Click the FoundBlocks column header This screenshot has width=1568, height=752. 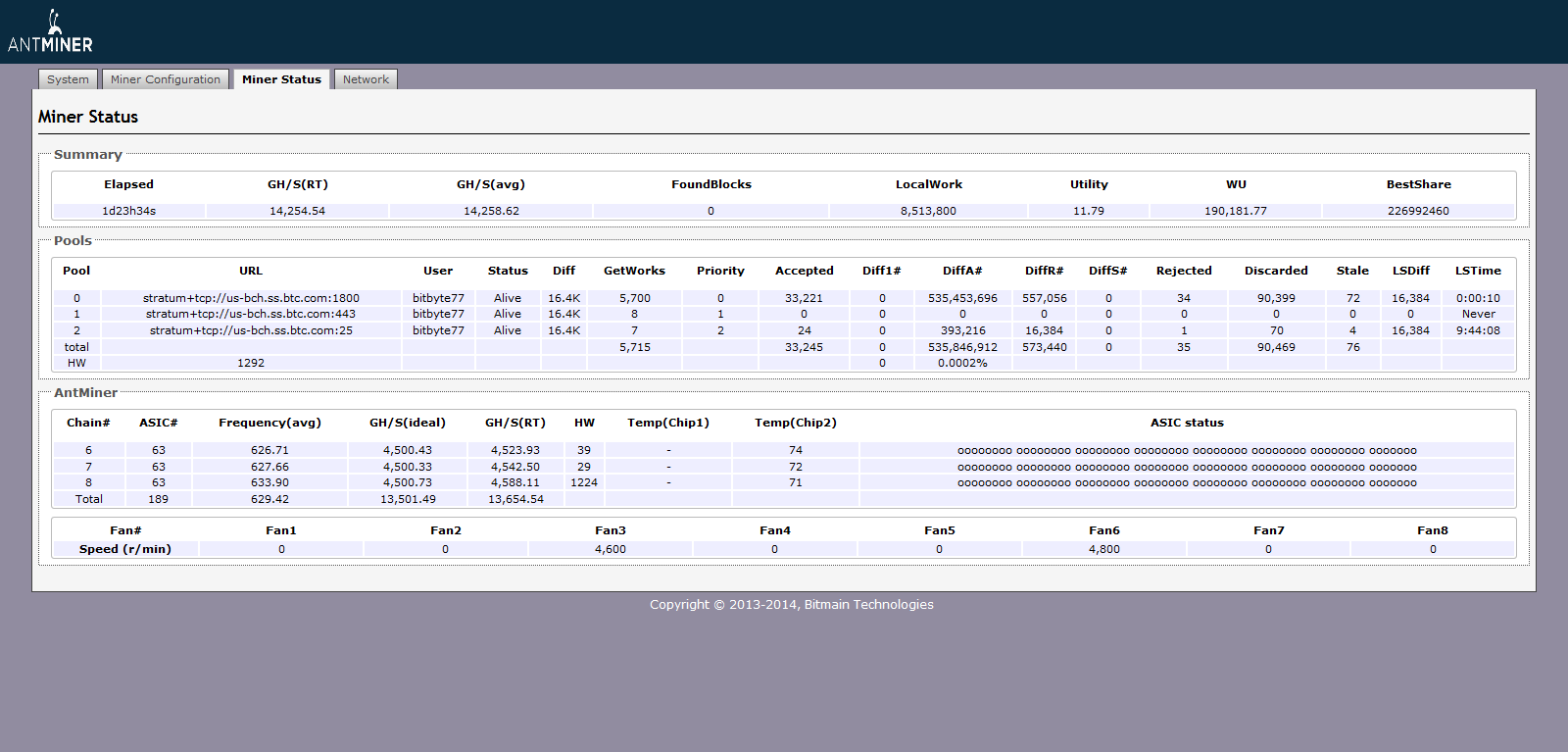point(711,184)
